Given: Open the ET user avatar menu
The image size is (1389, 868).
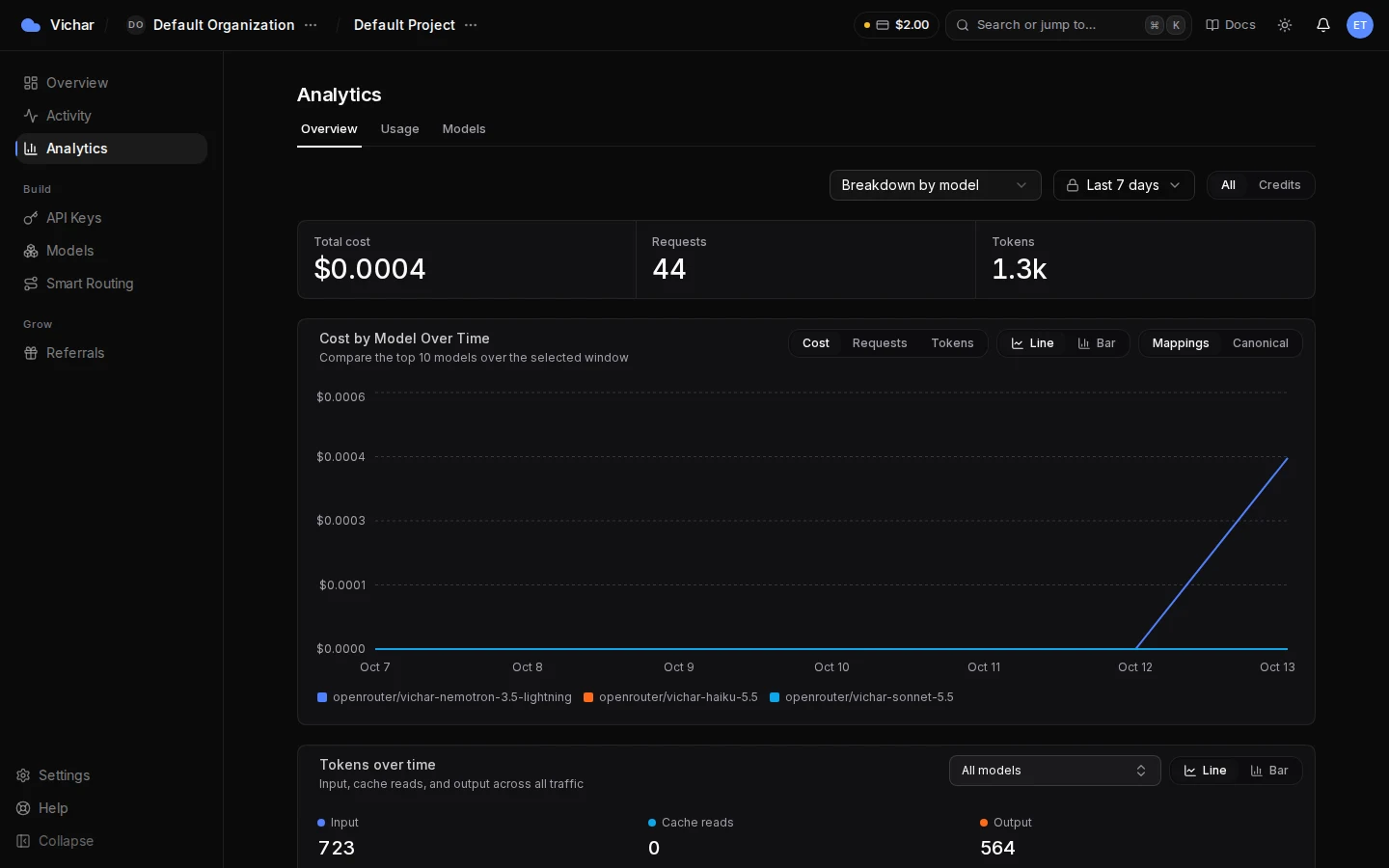Looking at the screenshot, I should coord(1360,25).
